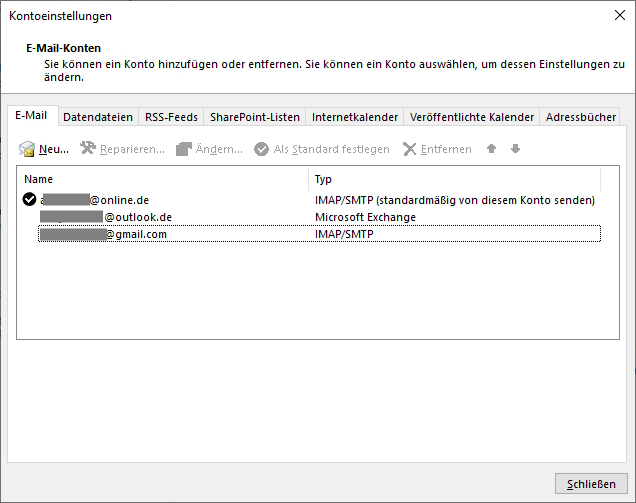
Task: Click the Ändern folder icon
Action: (x=184, y=149)
